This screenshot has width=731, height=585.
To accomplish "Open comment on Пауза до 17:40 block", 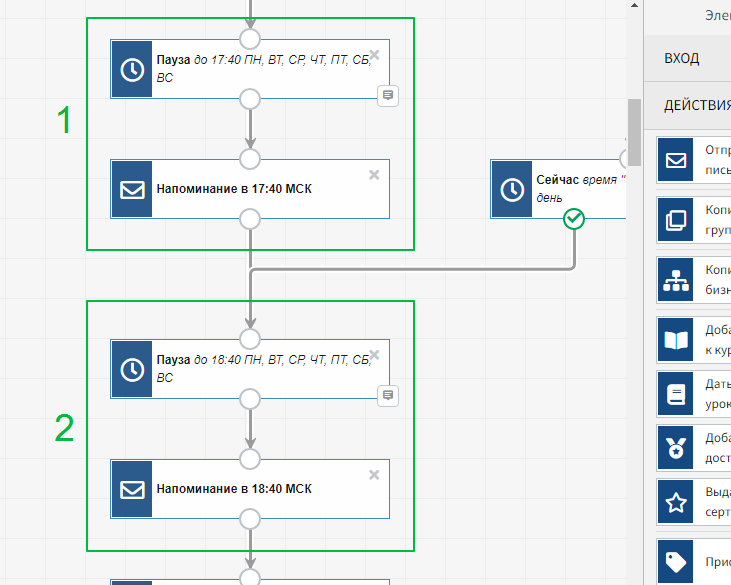I will coord(388,96).
